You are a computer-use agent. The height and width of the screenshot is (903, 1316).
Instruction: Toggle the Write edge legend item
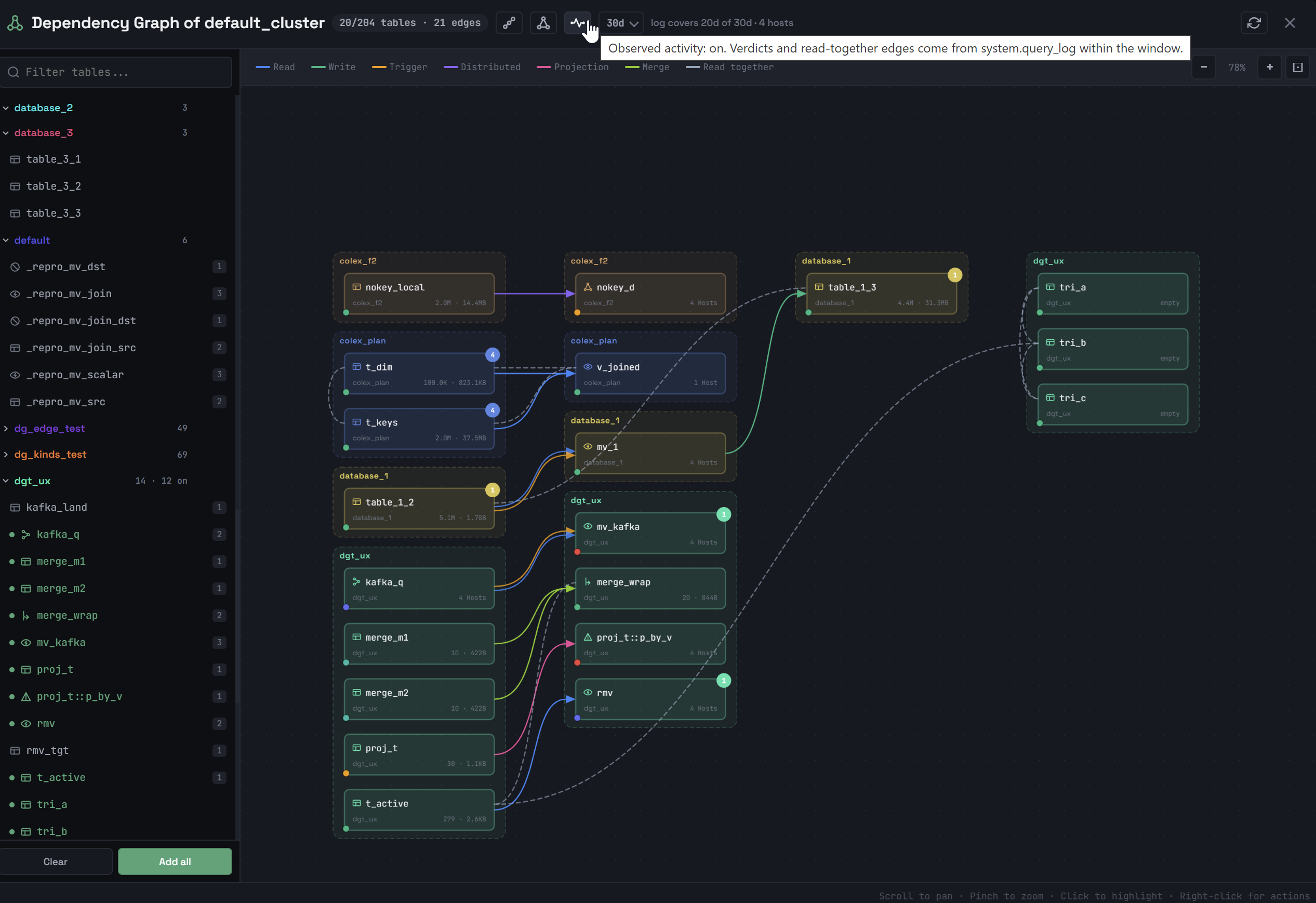pos(334,67)
